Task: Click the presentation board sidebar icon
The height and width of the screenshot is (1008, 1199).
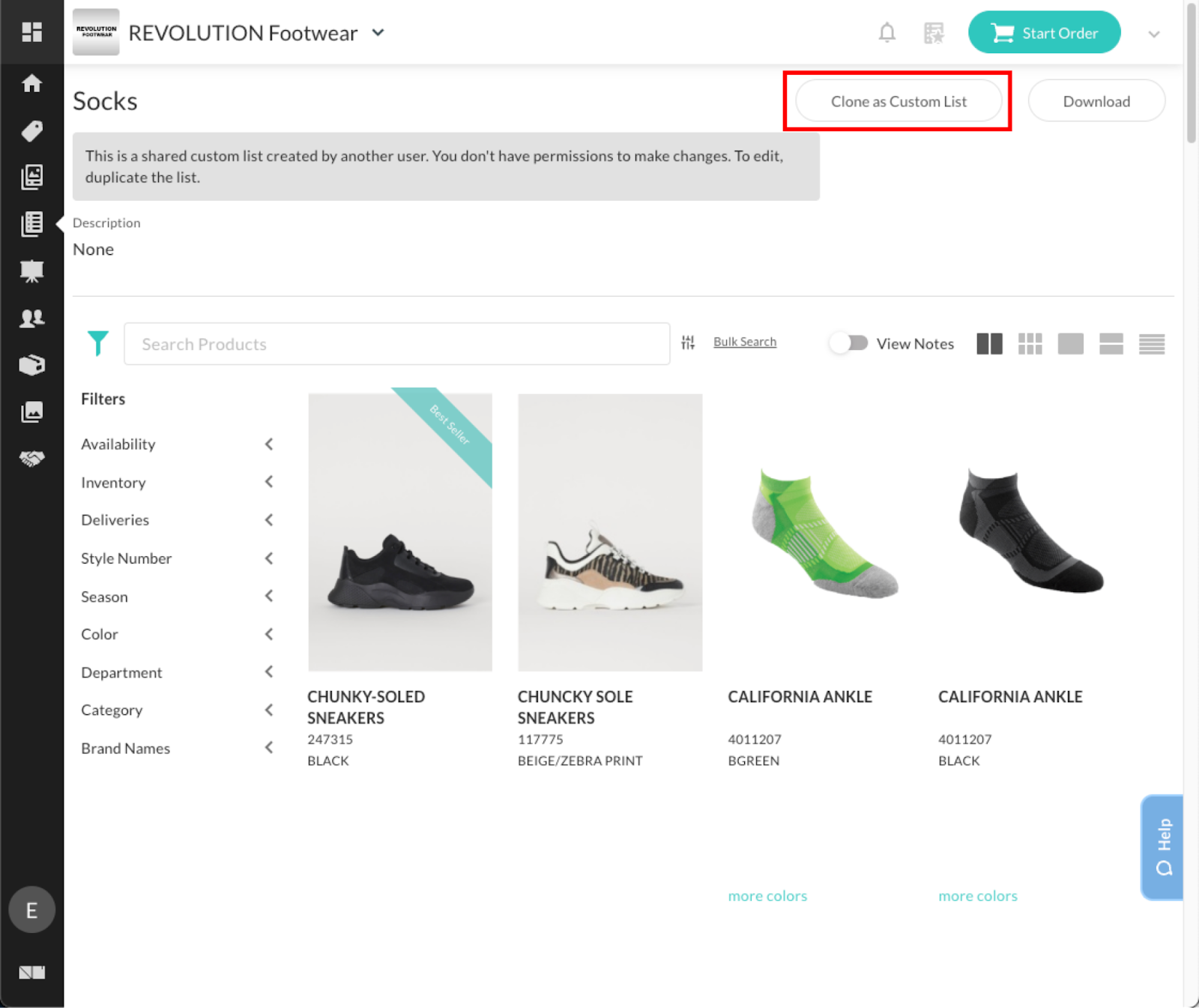Action: pyautogui.click(x=31, y=271)
